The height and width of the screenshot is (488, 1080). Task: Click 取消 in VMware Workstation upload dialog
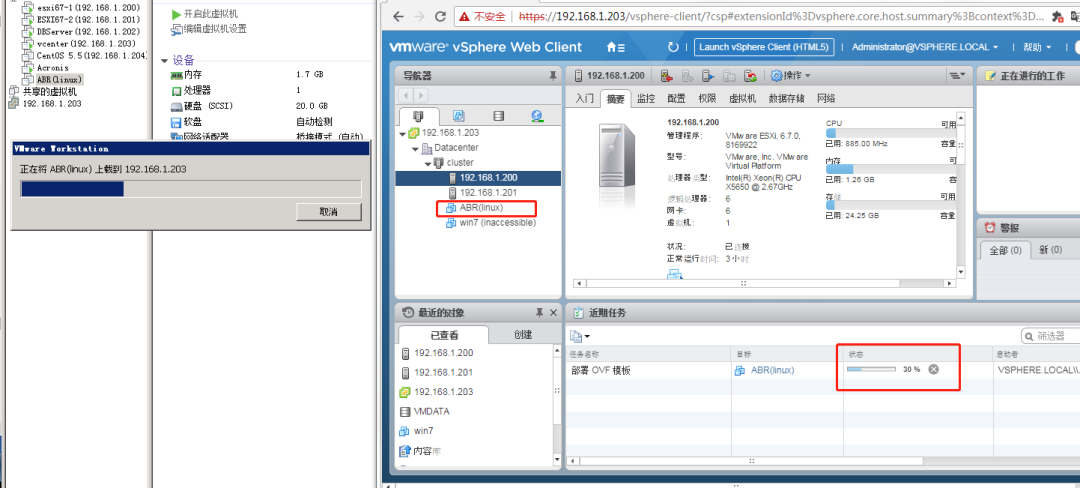coord(329,212)
